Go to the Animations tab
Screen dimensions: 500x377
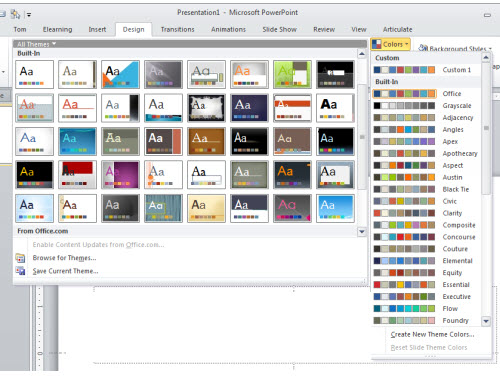coord(228,29)
